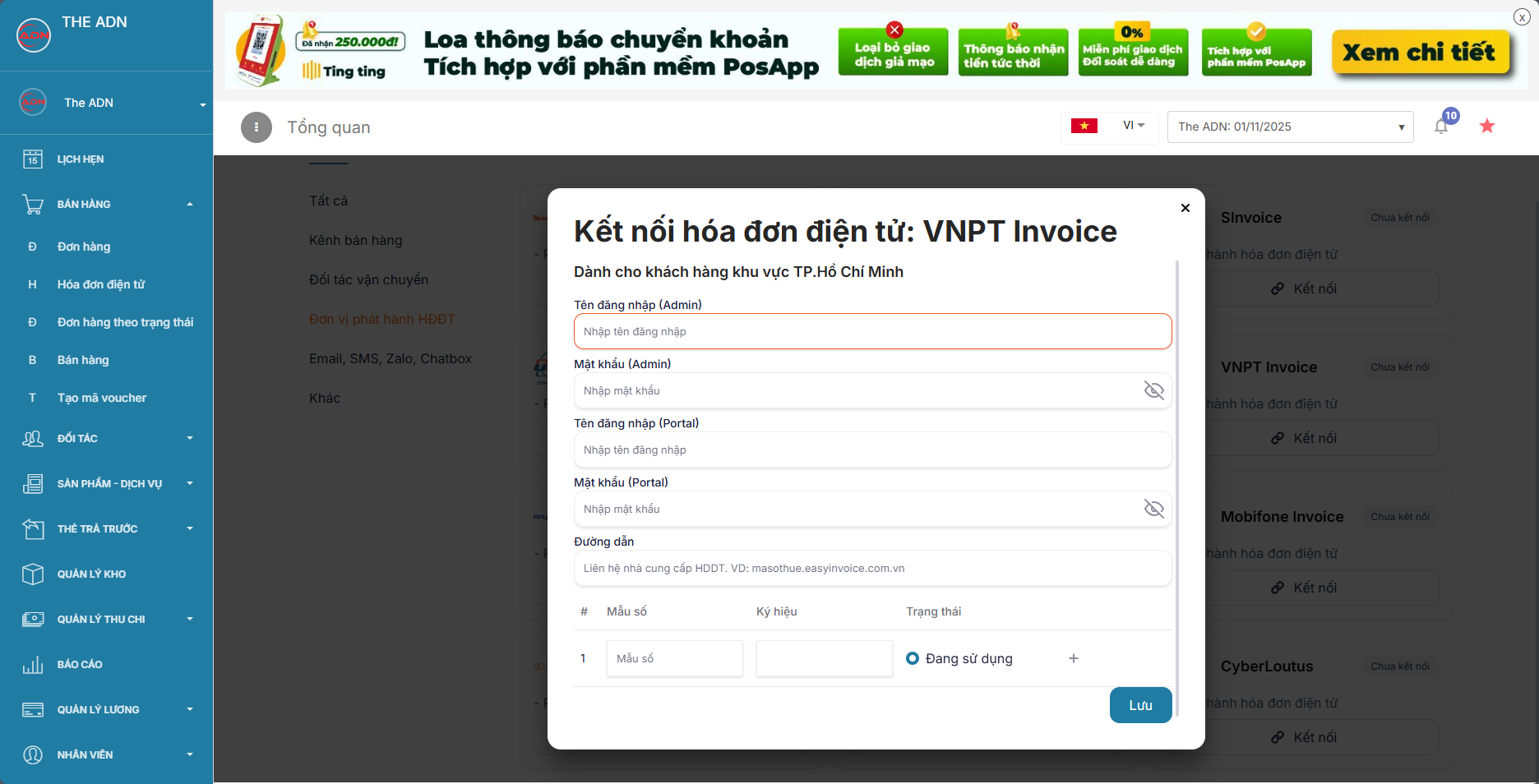Open the VI language dropdown

pos(1134,126)
